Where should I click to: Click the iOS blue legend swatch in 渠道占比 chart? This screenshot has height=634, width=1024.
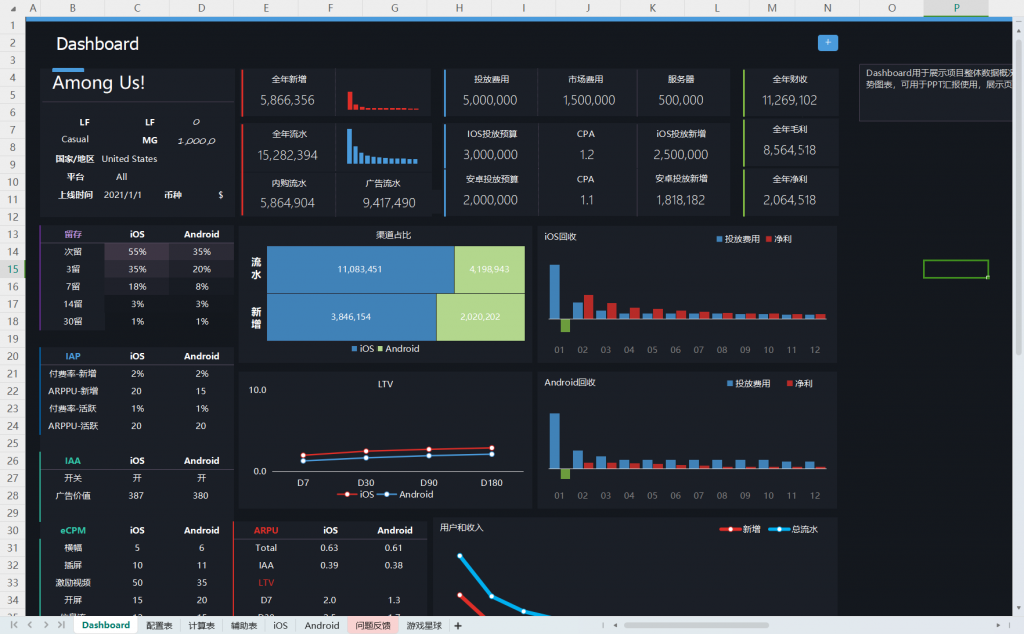(355, 349)
